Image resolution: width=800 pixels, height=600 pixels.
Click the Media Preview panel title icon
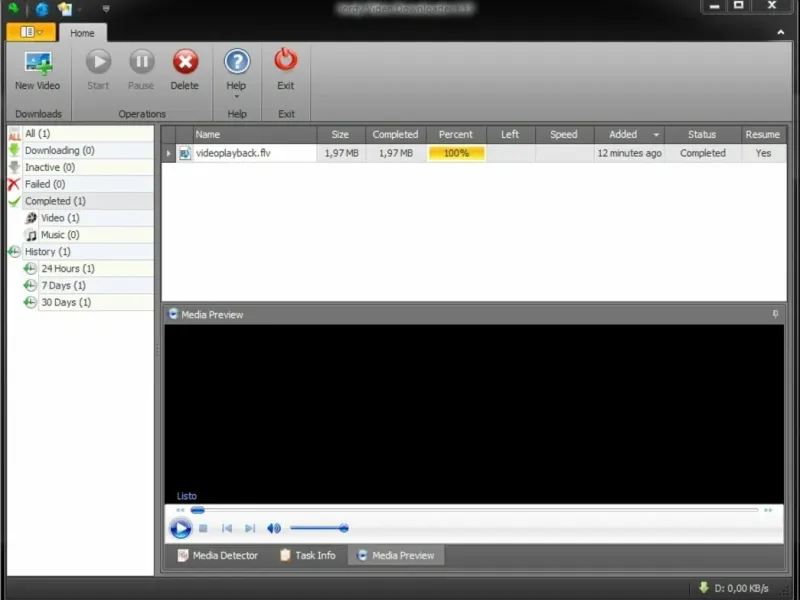point(173,314)
